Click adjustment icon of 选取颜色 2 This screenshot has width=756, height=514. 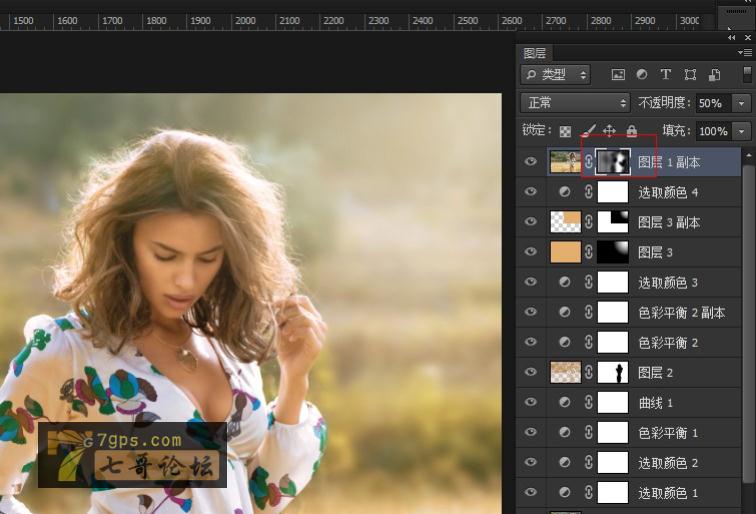[x=565, y=462]
